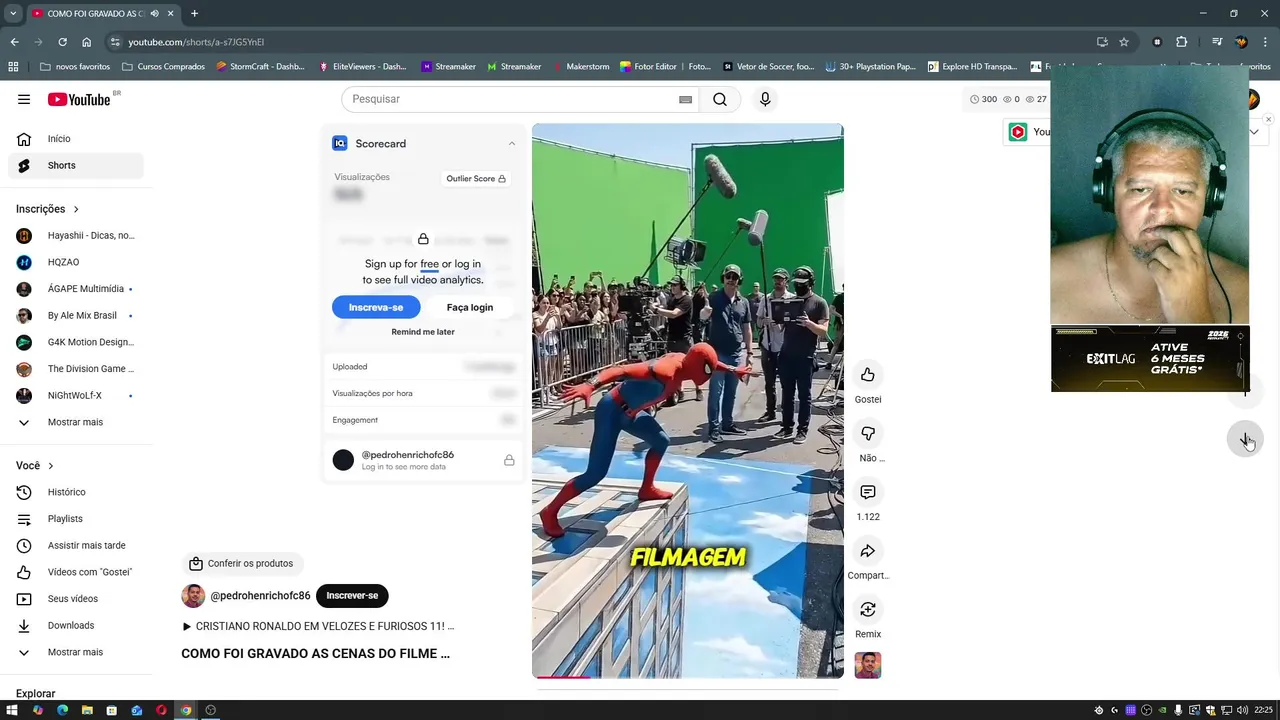The image size is (1280, 720).
Task: Open the tab search dropdown arrow
Action: coord(13,14)
